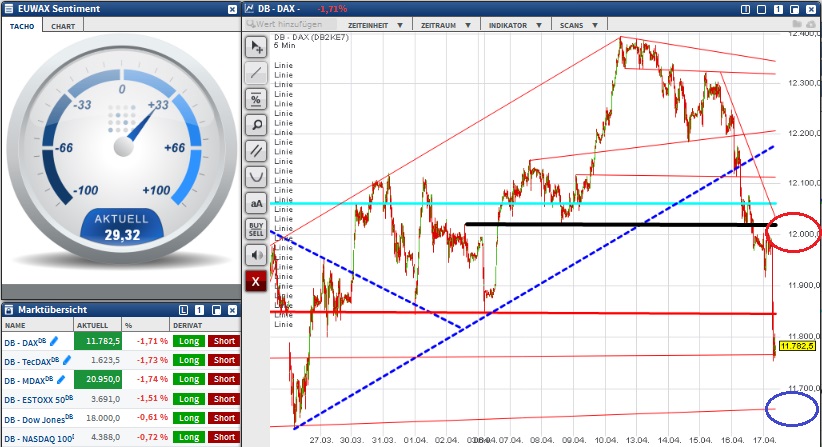Click the DERIVAT column header

pyautogui.click(x=205, y=325)
